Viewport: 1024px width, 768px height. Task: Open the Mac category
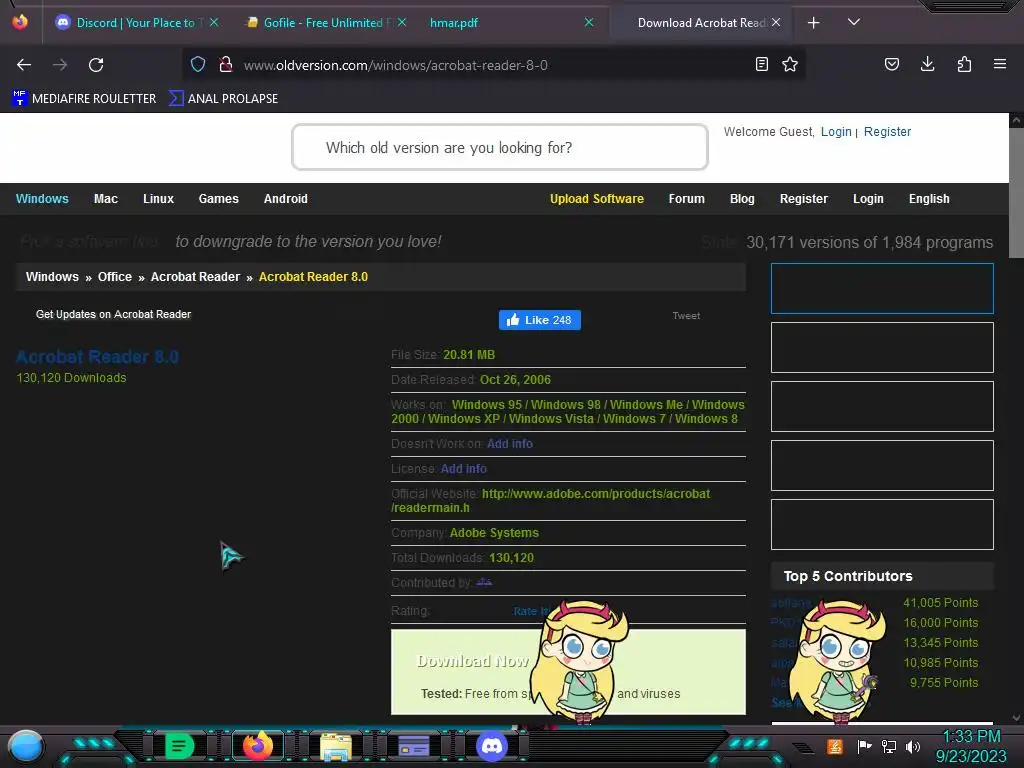pos(106,199)
